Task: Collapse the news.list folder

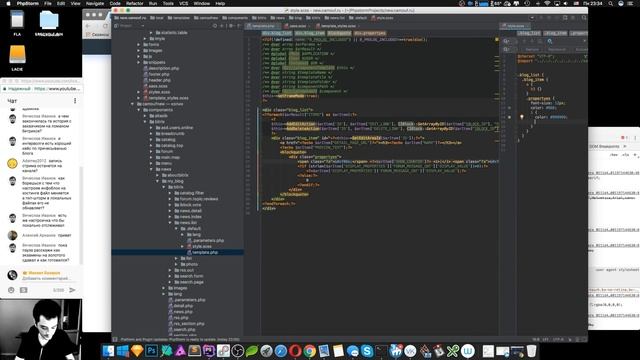Action: click(170, 222)
